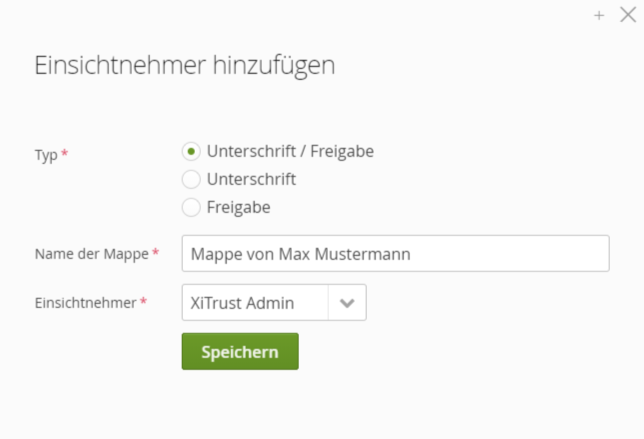Click the plus icon in the top corner
Viewport: 644px width, 439px height.
pos(599,15)
